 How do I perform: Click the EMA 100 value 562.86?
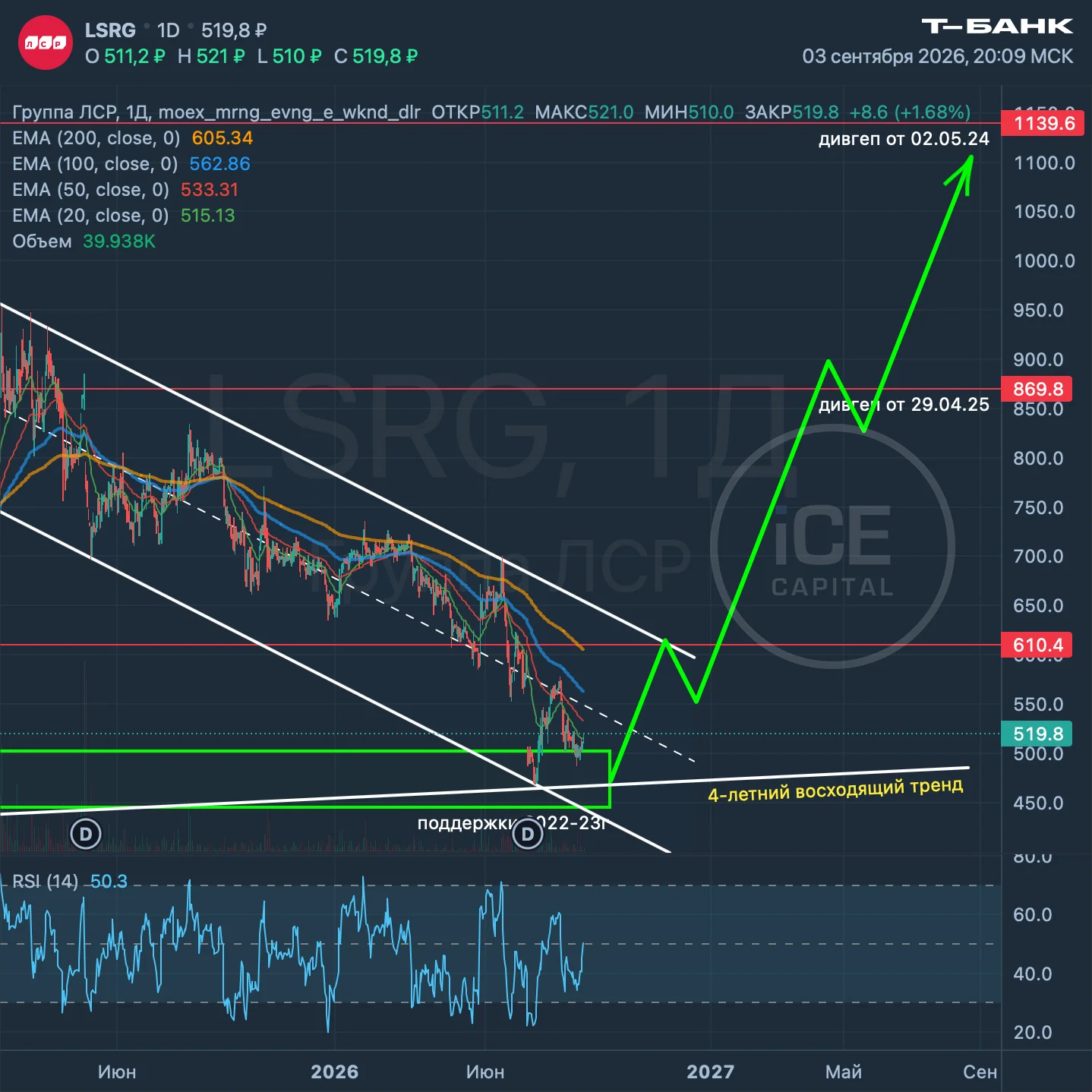click(x=219, y=164)
